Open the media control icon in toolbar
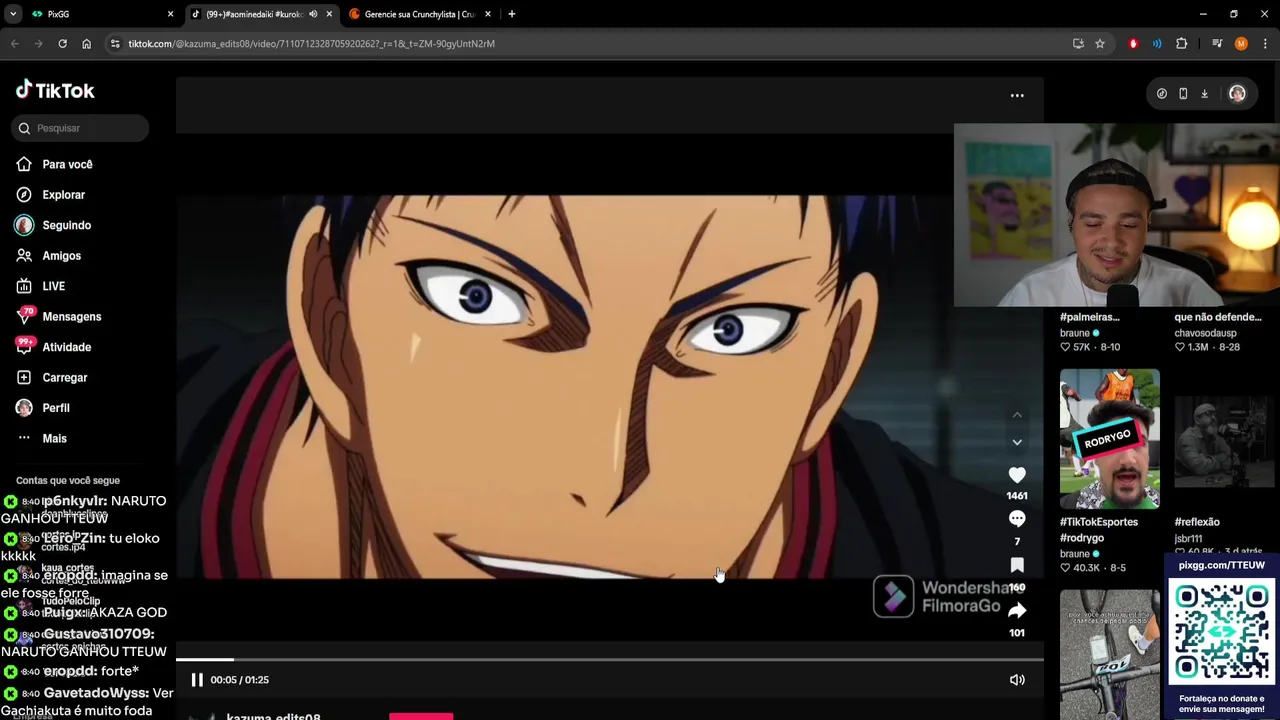Viewport: 1280px width, 720px height. pyautogui.click(x=1217, y=44)
